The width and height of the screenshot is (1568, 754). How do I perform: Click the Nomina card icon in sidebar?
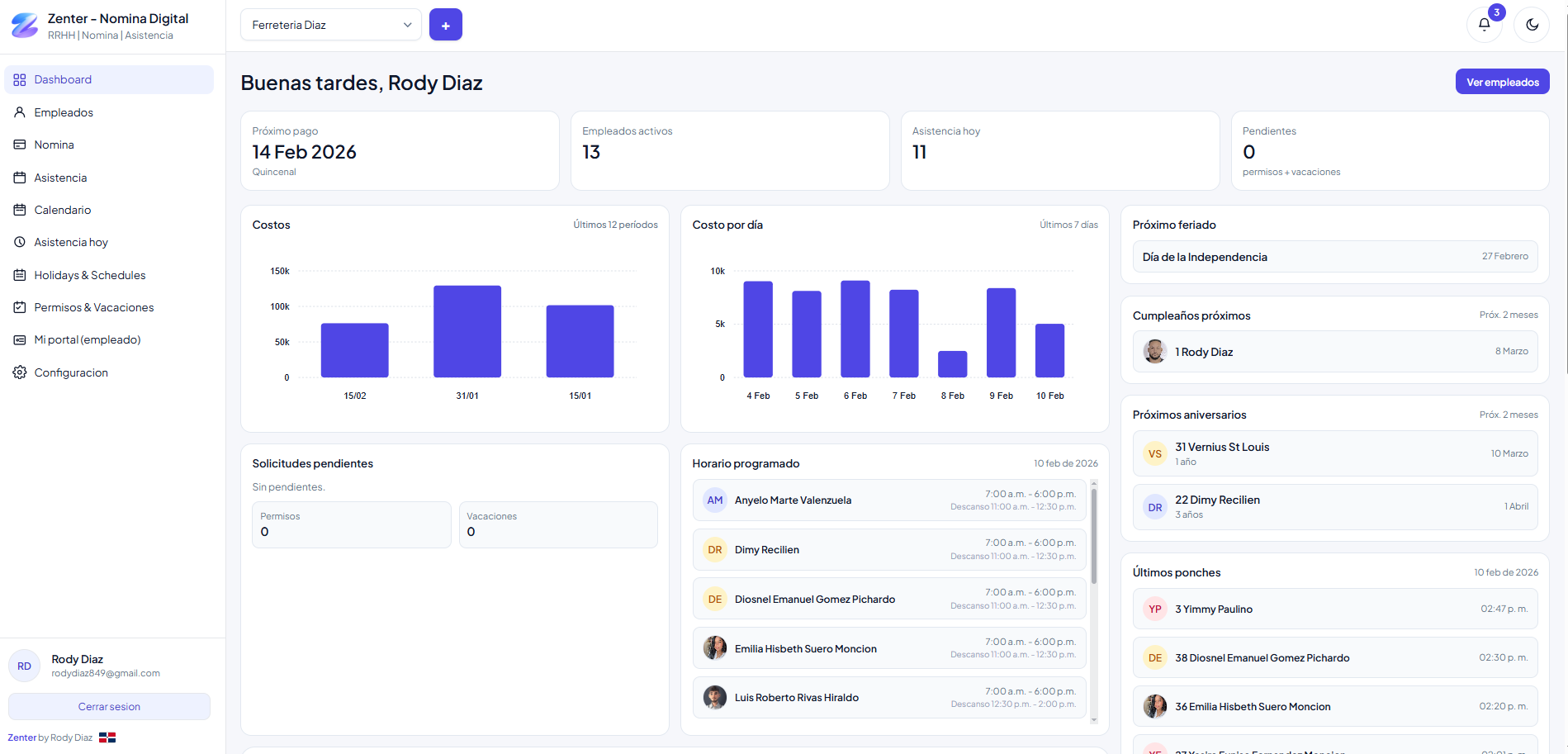20,145
